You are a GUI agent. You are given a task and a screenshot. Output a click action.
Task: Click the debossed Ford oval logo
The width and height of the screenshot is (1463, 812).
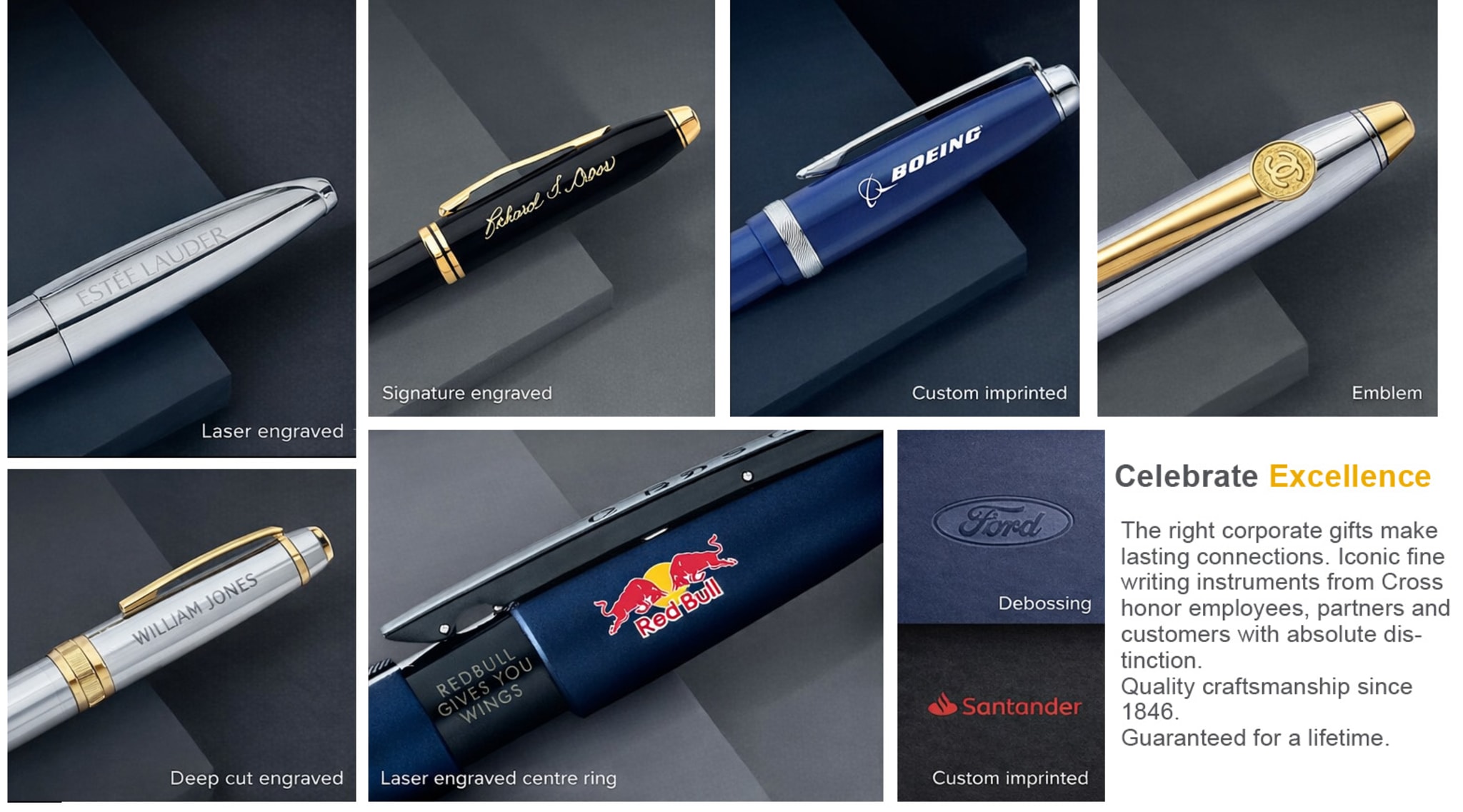1002,522
